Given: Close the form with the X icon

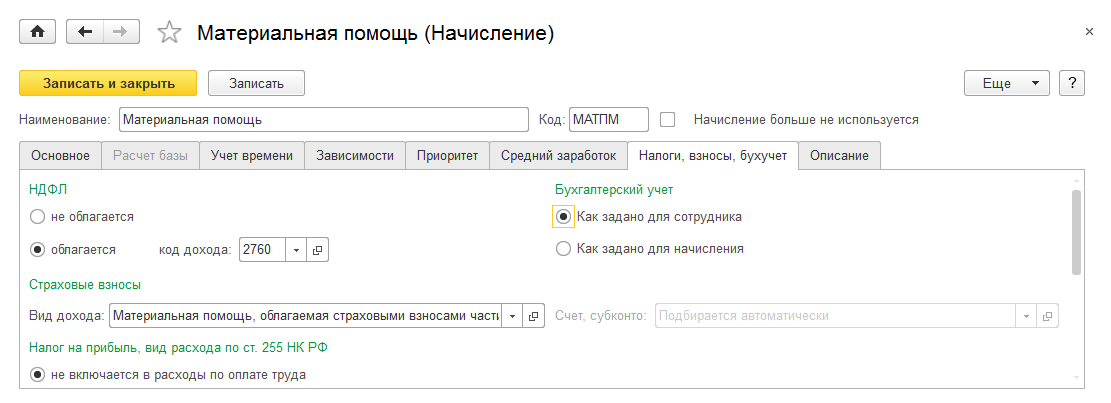Looking at the screenshot, I should pos(1089,32).
